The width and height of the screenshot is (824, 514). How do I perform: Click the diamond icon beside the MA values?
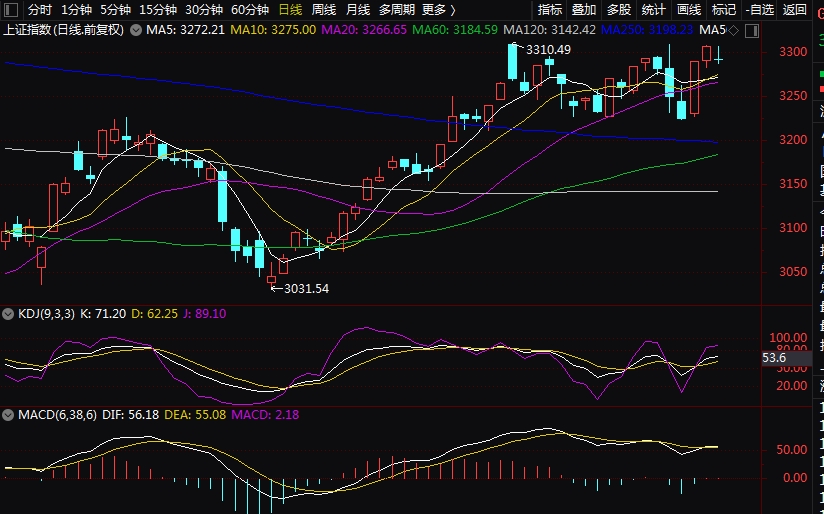tap(735, 30)
